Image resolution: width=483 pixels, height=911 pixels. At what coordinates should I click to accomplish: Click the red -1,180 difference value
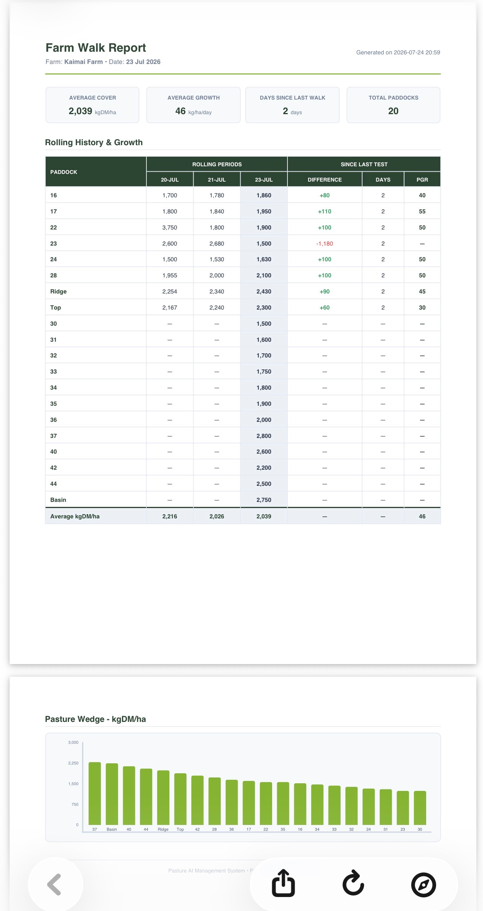pos(324,243)
